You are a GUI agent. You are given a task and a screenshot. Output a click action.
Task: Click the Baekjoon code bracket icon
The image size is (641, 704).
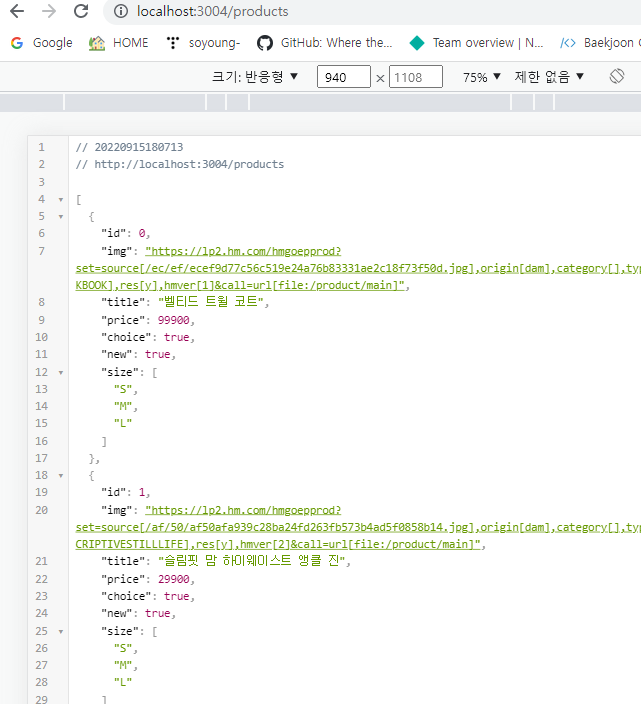click(x=568, y=43)
